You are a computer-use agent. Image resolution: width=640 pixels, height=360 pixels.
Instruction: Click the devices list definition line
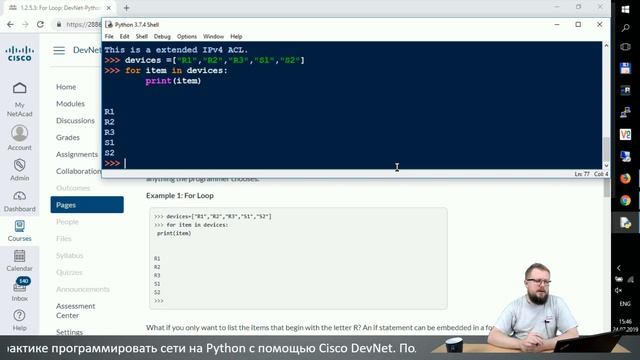pos(204,60)
